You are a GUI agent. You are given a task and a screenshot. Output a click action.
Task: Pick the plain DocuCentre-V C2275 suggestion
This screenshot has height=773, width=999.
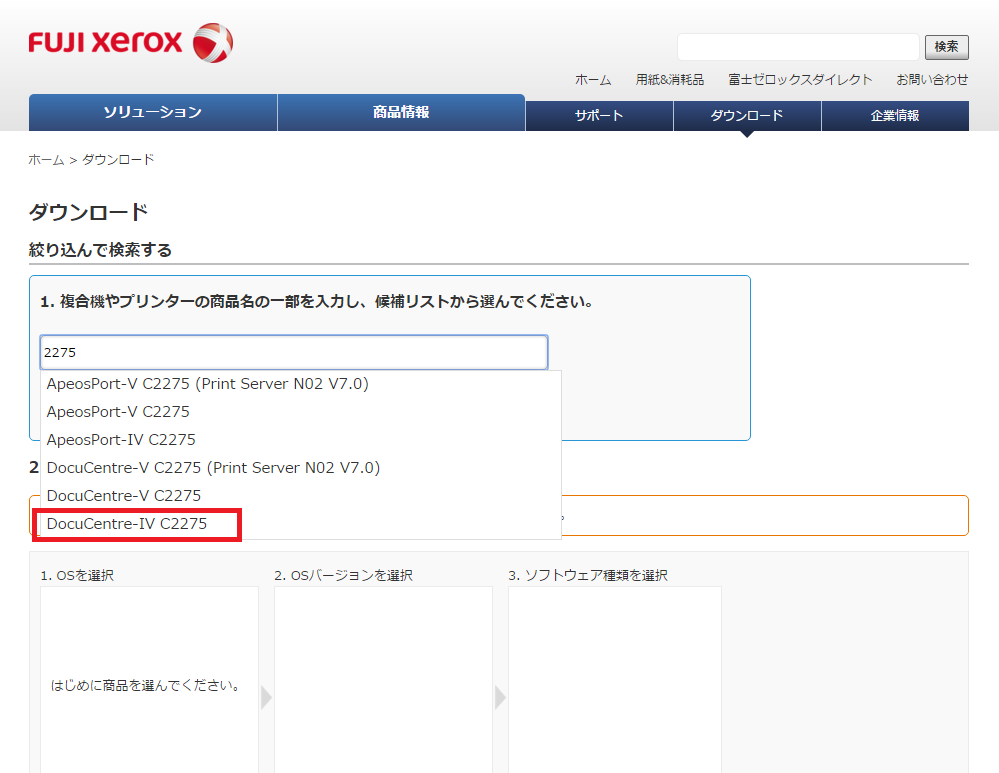124,496
